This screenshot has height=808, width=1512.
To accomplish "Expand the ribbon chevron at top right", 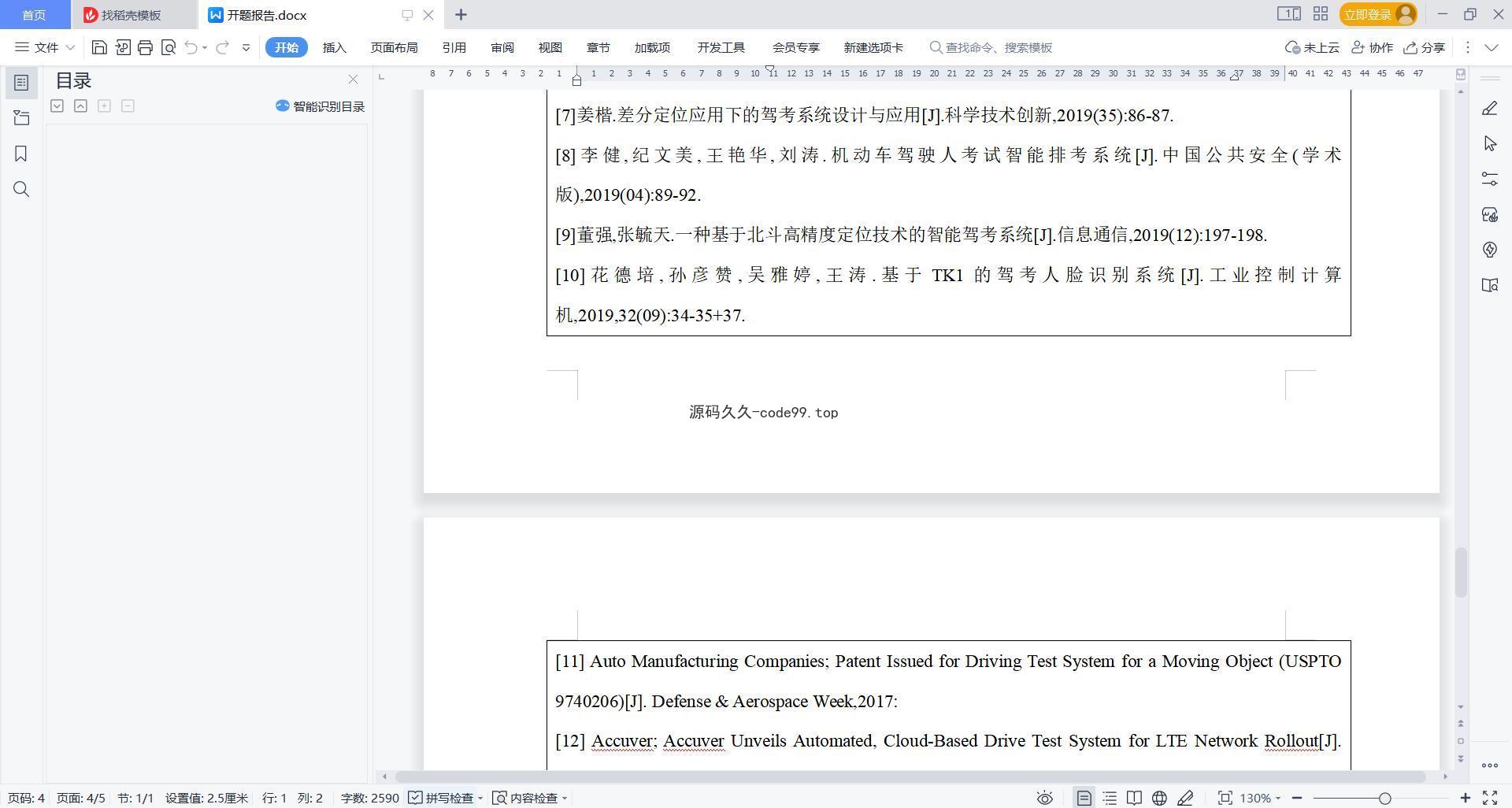I will coord(1492,47).
